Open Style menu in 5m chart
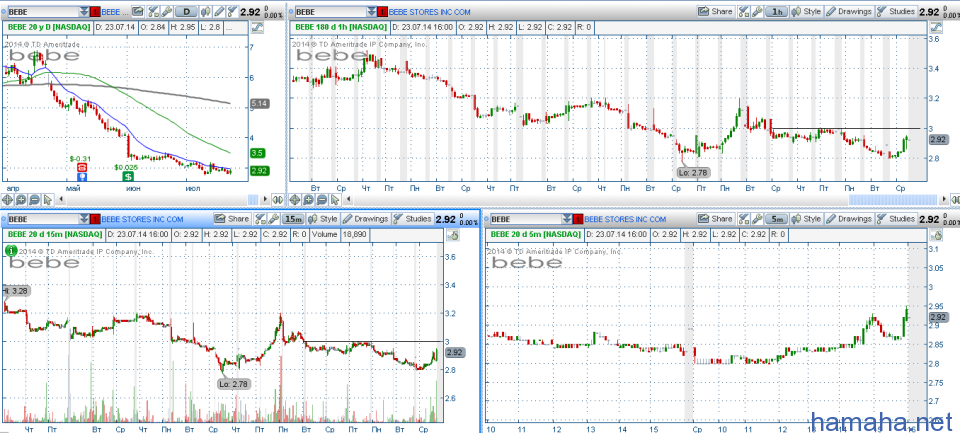Image resolution: width=960 pixels, height=433 pixels. click(x=806, y=219)
